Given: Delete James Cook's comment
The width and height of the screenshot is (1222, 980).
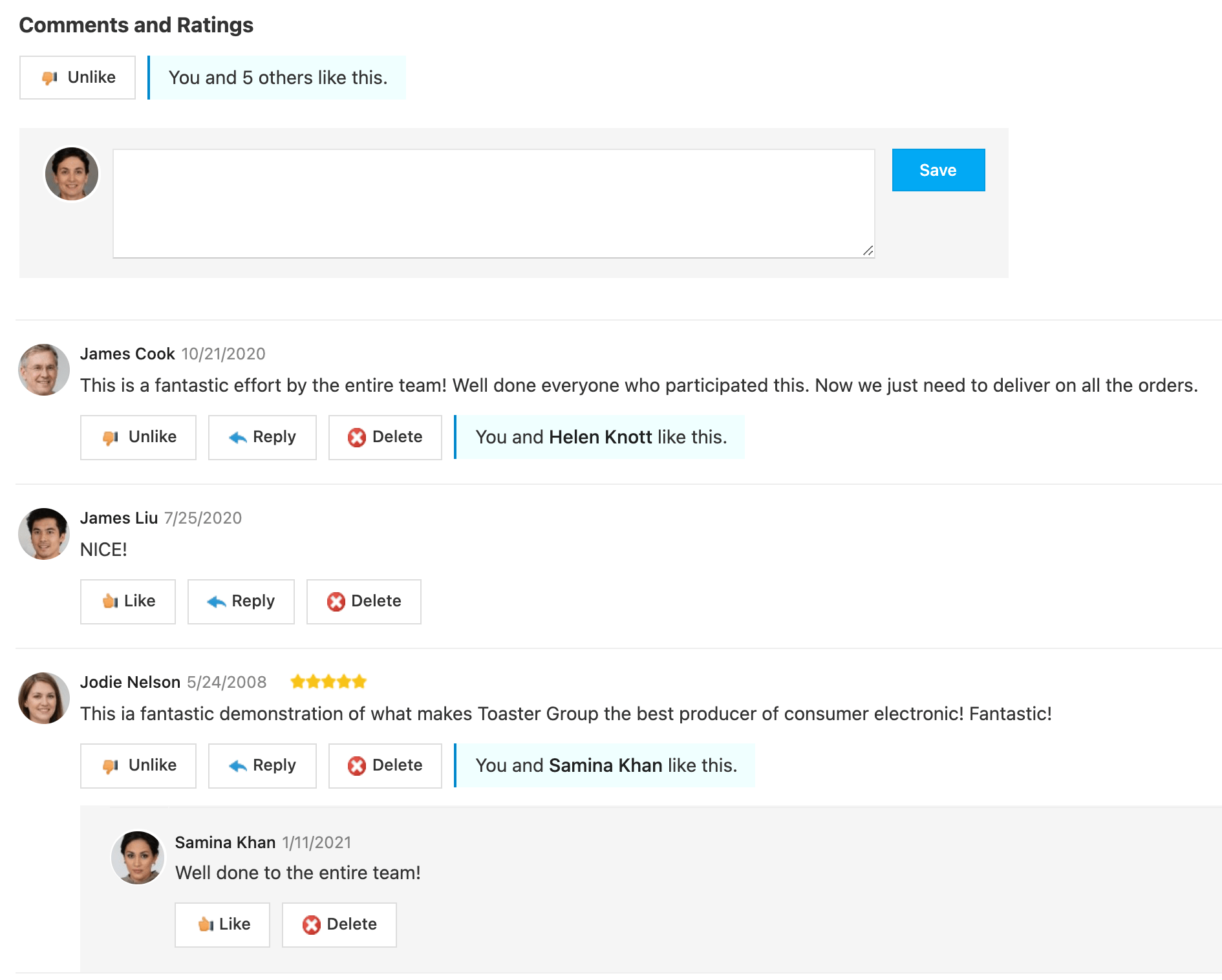Looking at the screenshot, I should pos(385,438).
